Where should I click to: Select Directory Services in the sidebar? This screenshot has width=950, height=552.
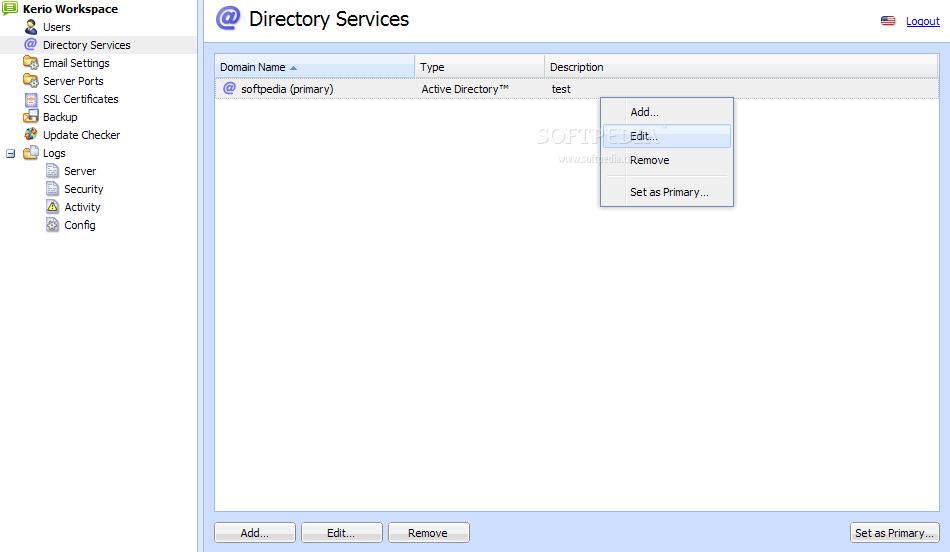tap(87, 45)
